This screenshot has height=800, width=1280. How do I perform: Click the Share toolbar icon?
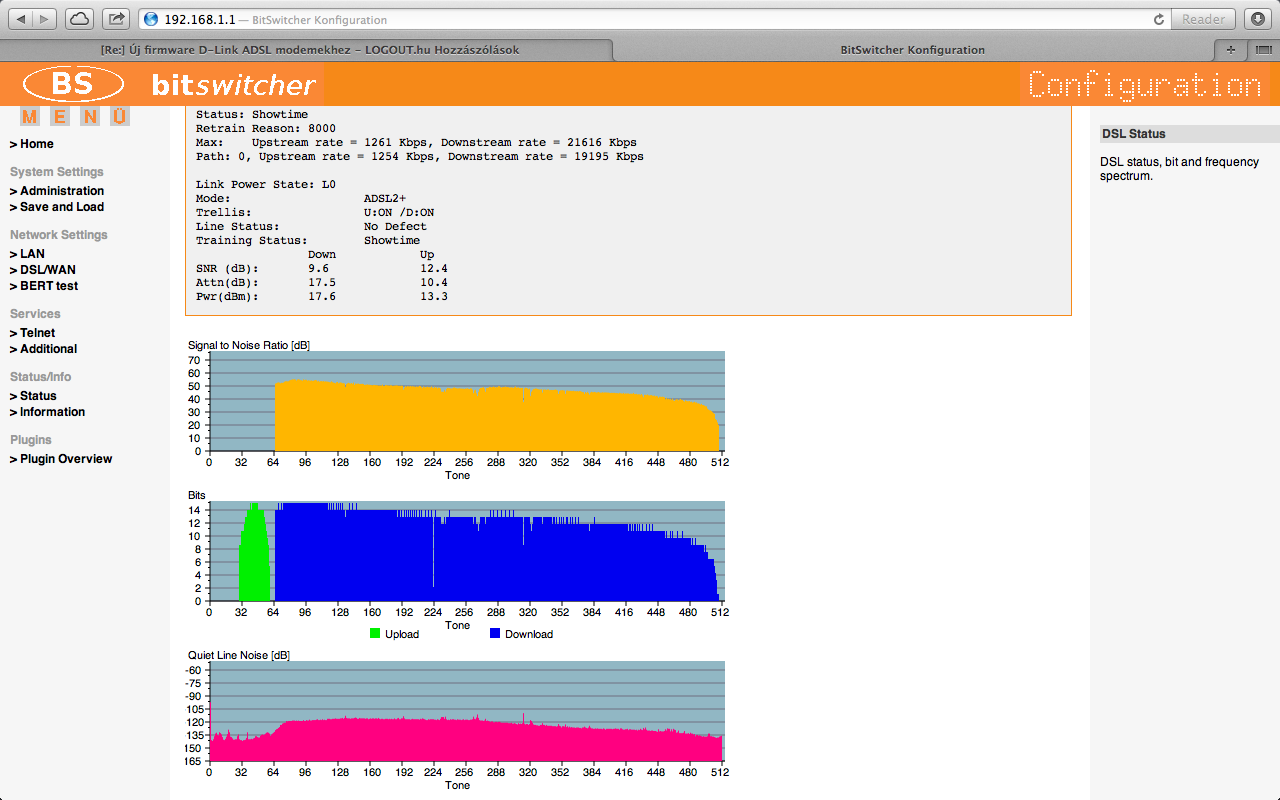click(x=117, y=19)
